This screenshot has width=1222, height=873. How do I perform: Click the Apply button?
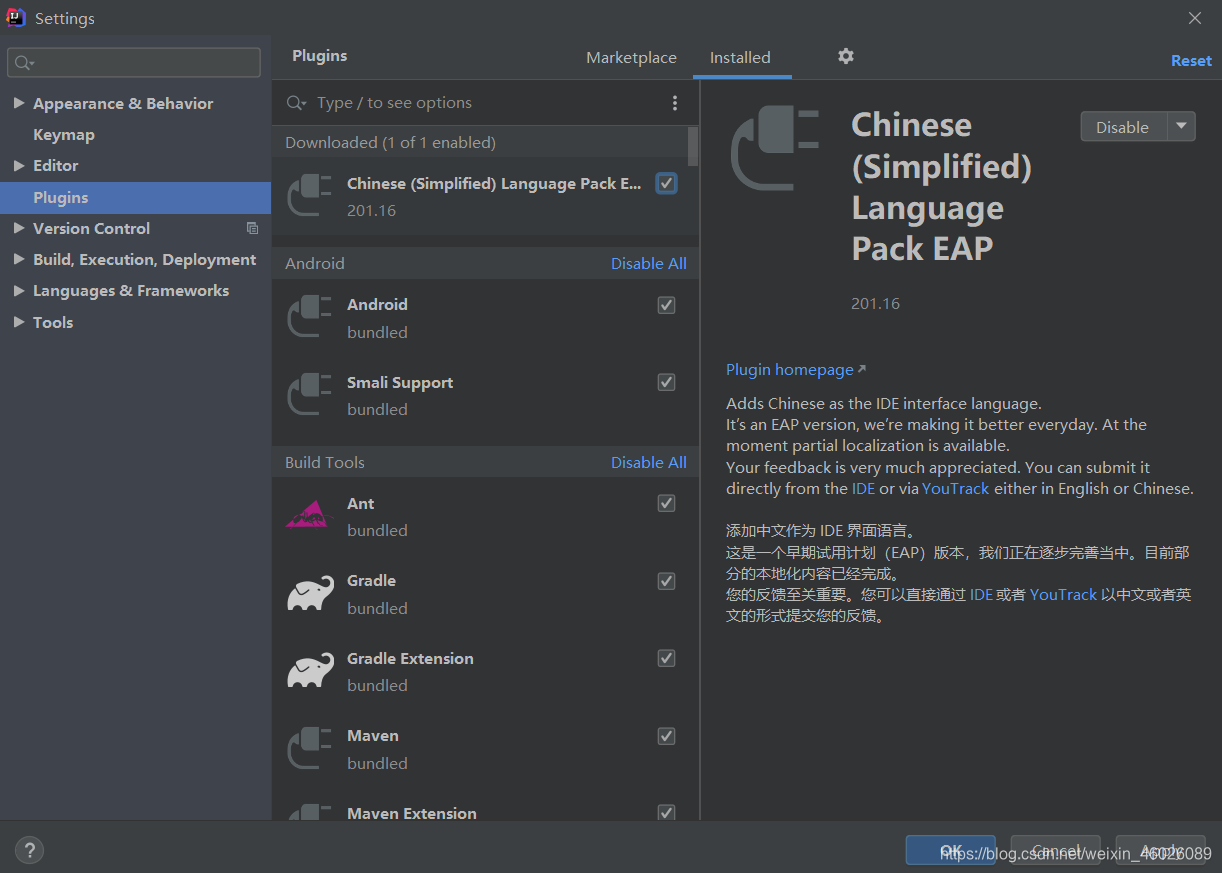click(1160, 851)
